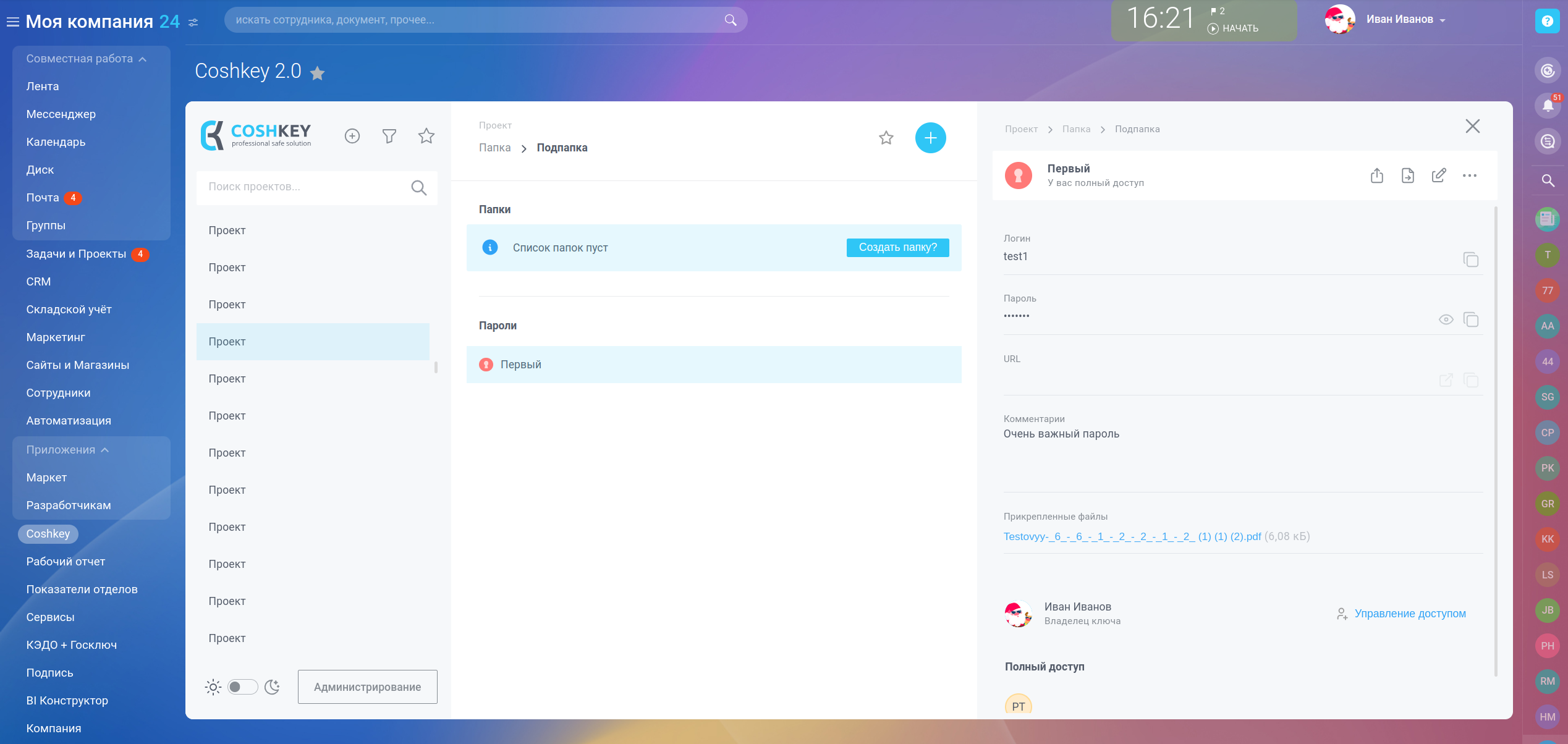The width and height of the screenshot is (1568, 744).
Task: Open the project filter funnel icon
Action: point(389,136)
